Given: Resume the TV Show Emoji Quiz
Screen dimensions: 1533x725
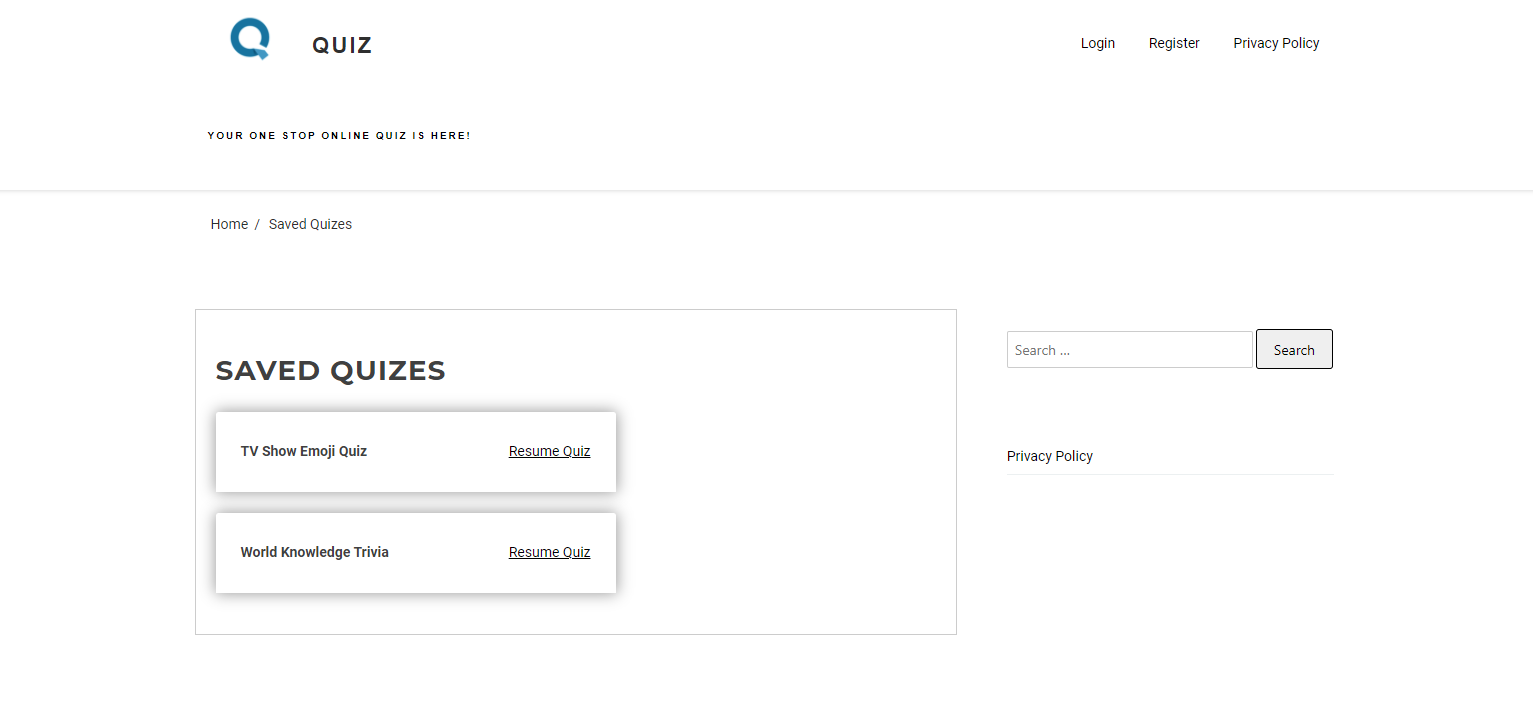Looking at the screenshot, I should click(x=549, y=451).
